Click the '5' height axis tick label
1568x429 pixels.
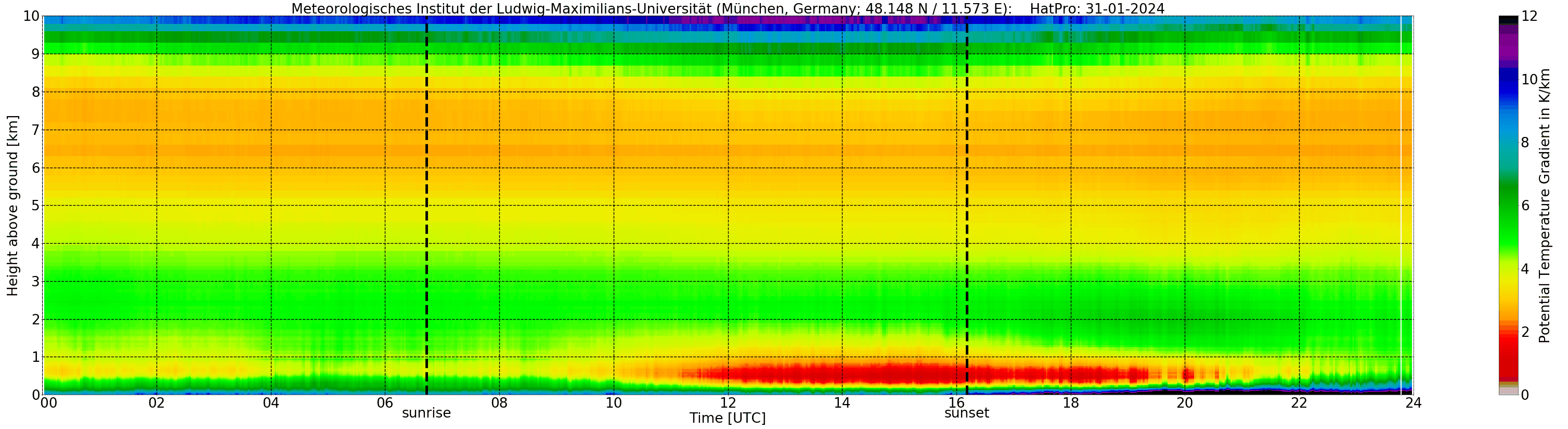click(x=36, y=205)
